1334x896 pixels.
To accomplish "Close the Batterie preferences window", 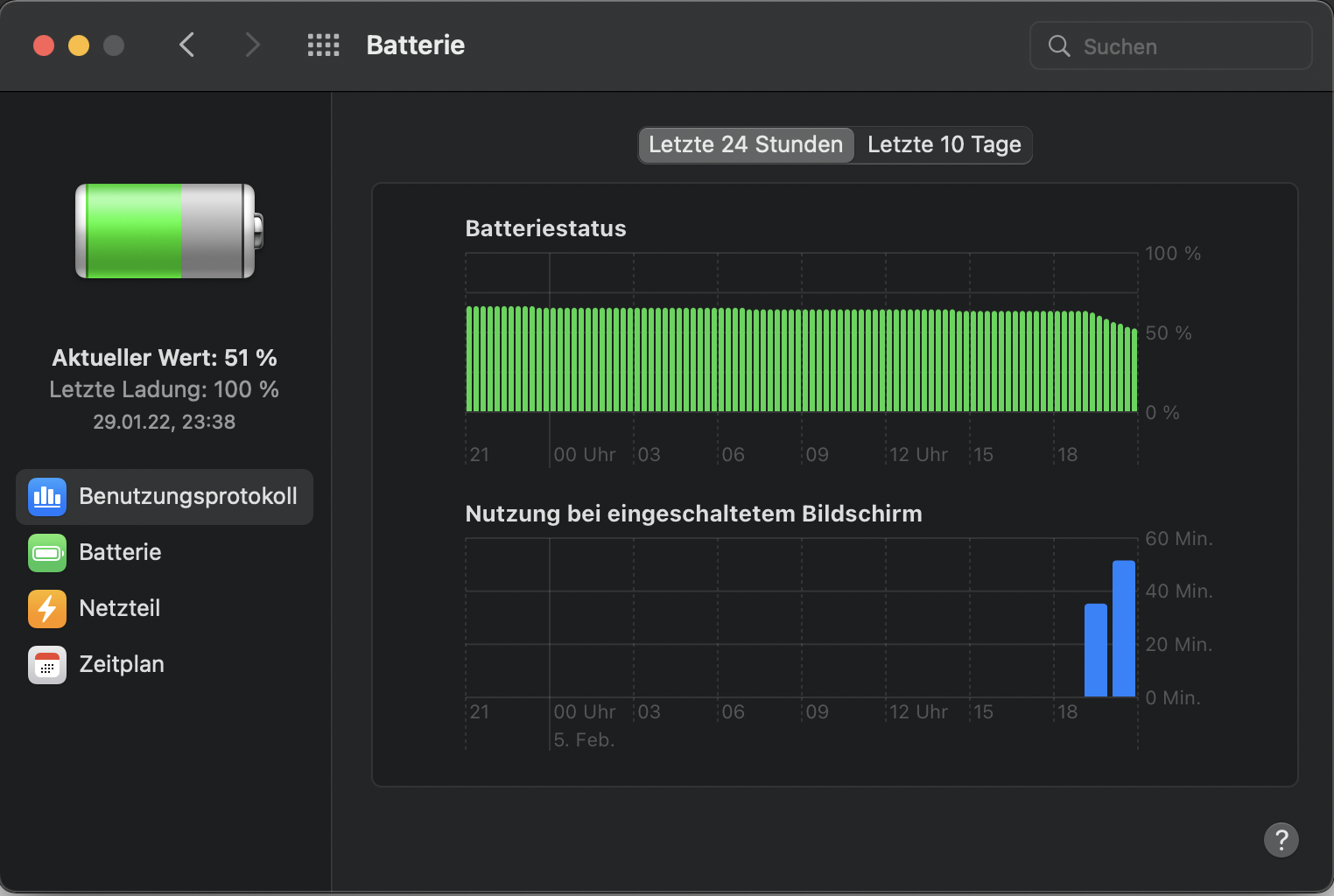I will coord(44,45).
